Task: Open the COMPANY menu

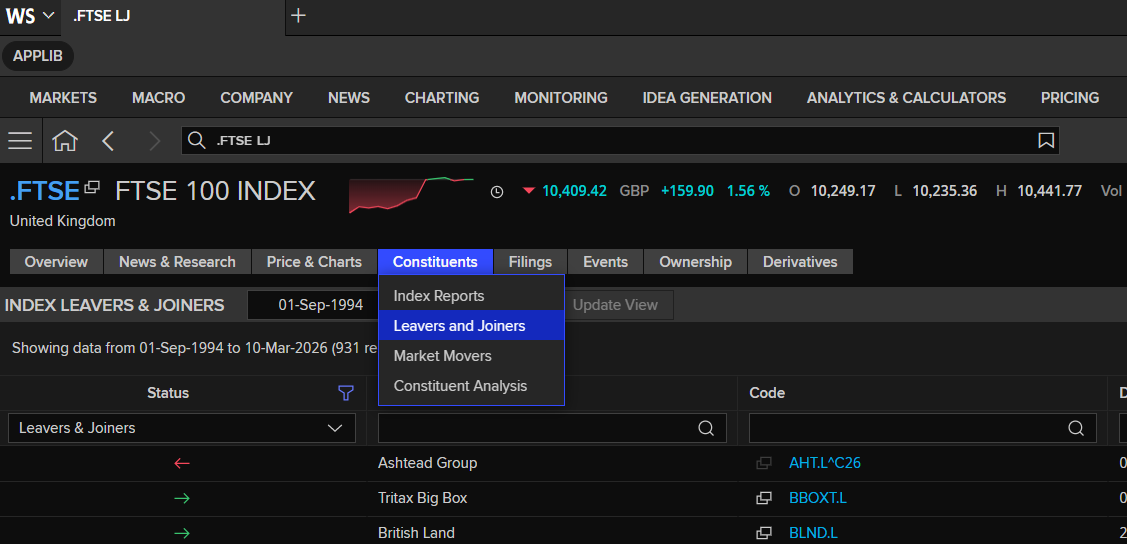Action: 257,98
